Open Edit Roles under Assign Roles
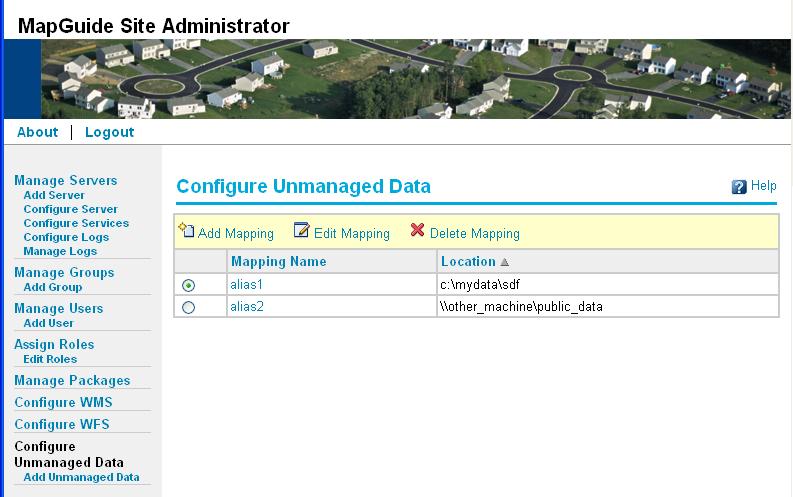This screenshot has height=497, width=793. (x=50, y=359)
